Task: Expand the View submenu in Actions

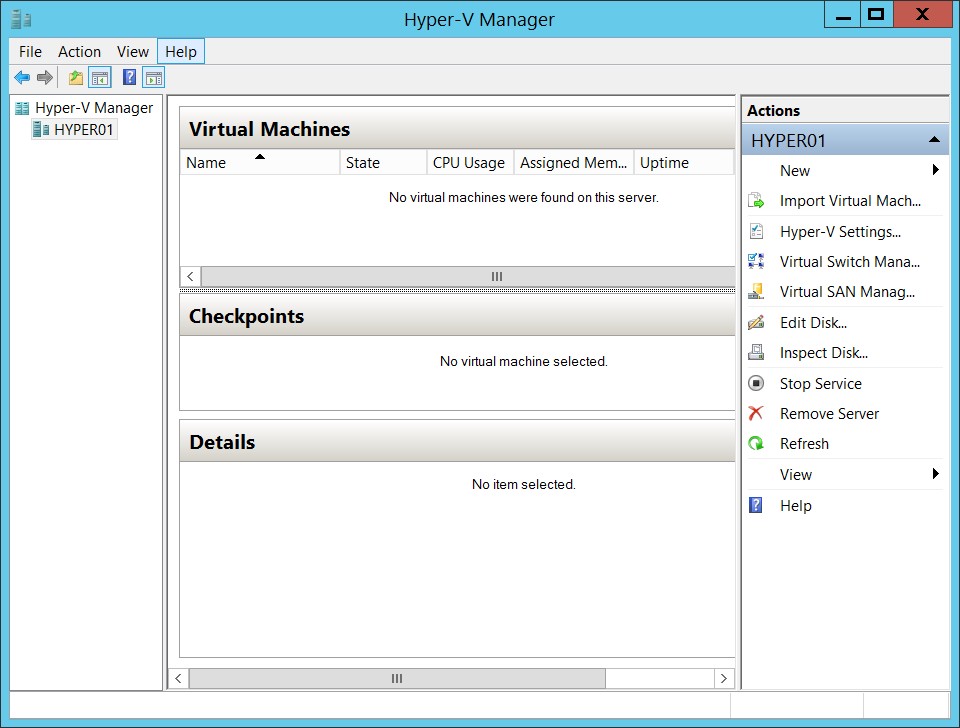Action: tap(935, 474)
